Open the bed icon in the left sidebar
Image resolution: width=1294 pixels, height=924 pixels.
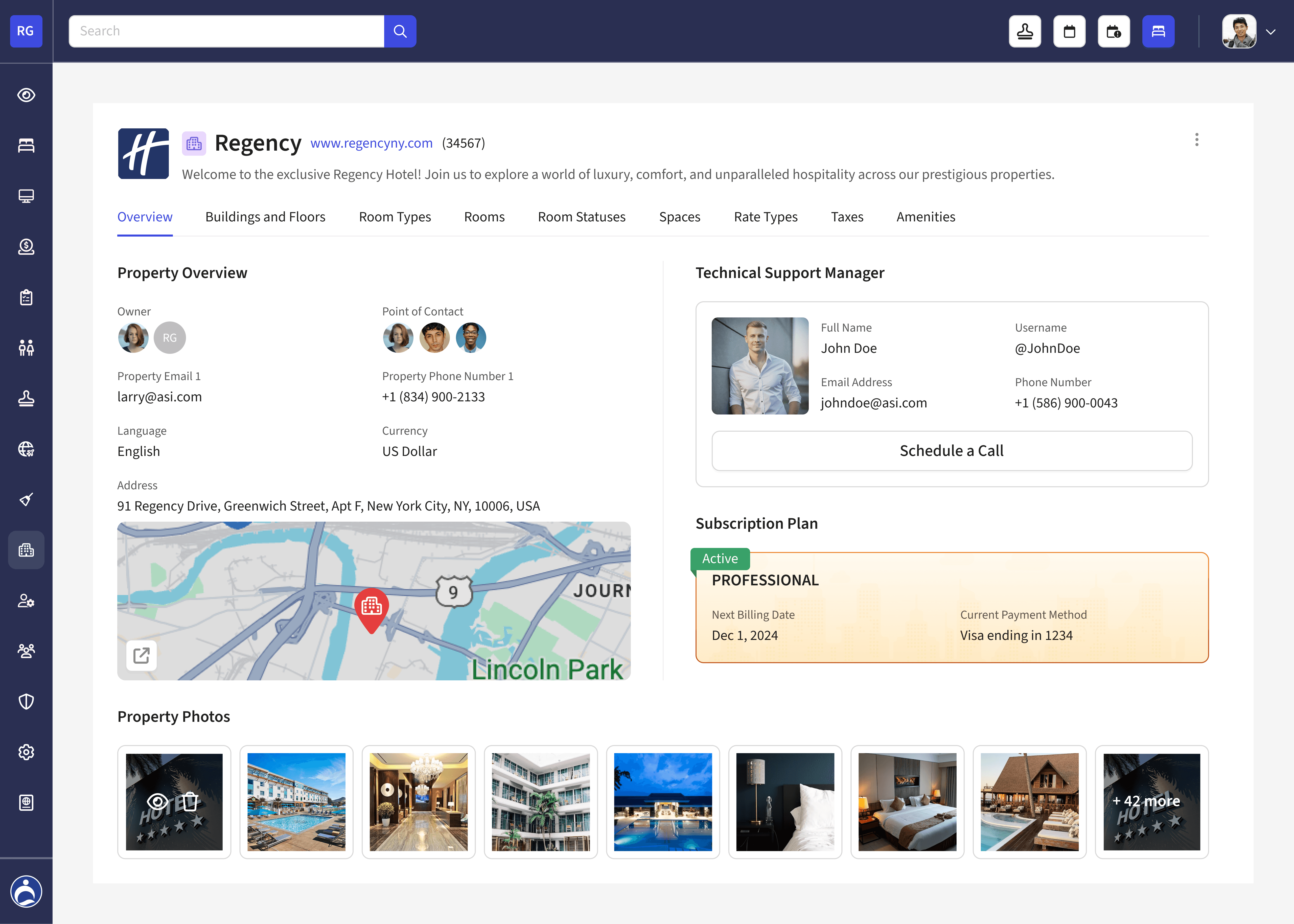pos(26,146)
